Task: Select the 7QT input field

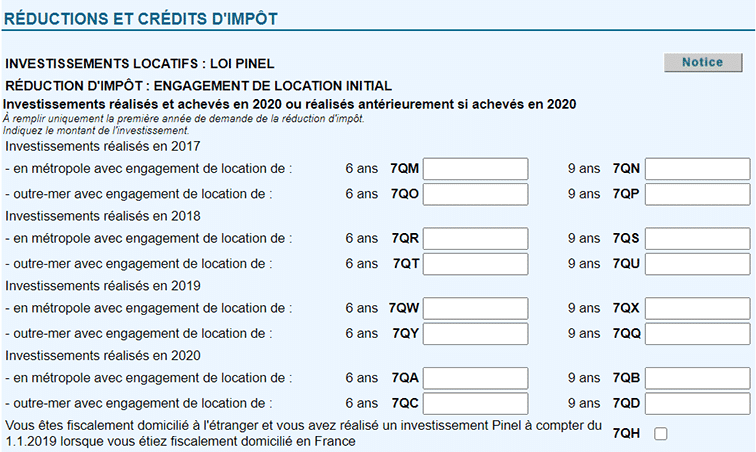Action: tap(475, 263)
